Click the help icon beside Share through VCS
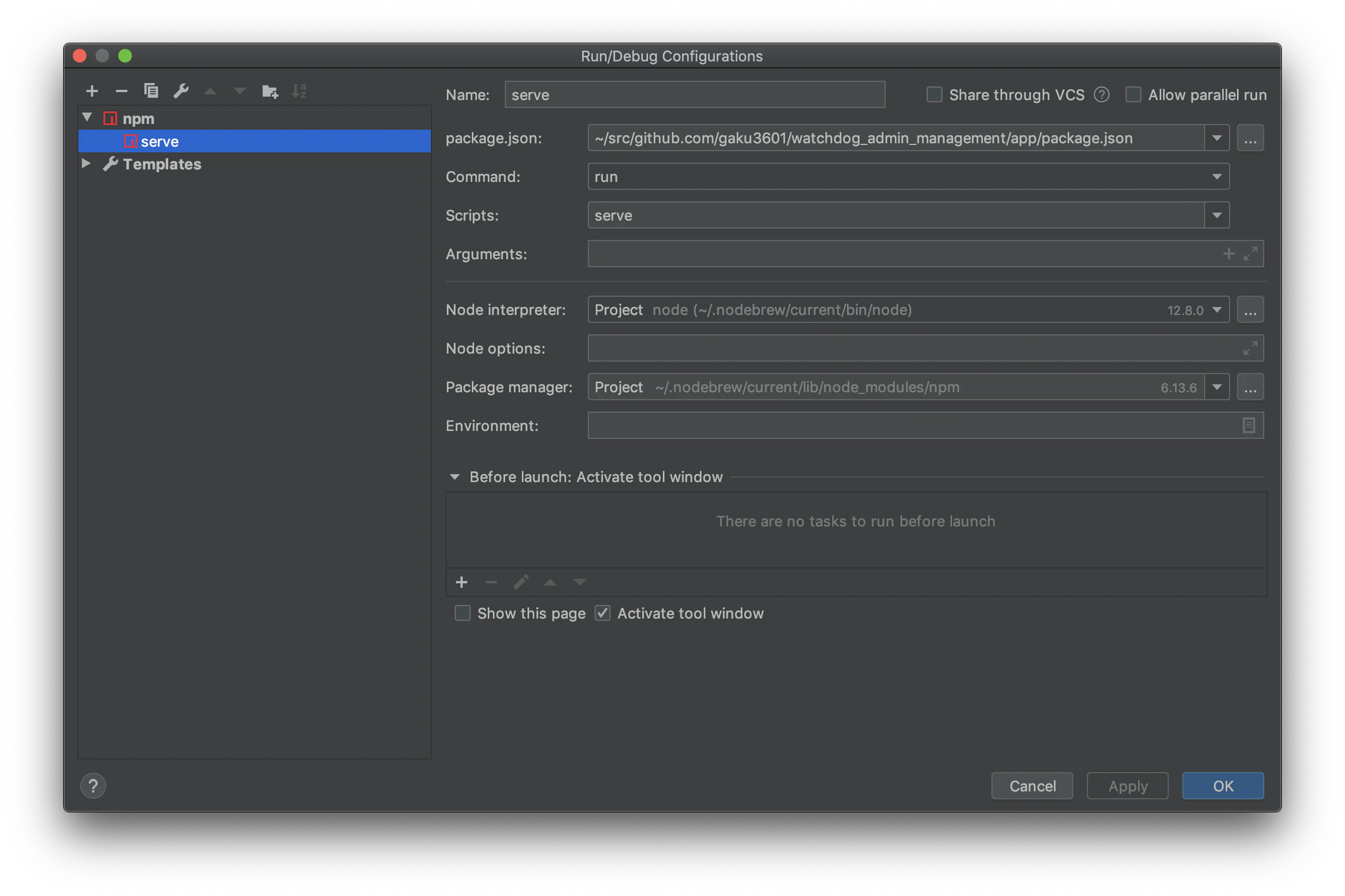This screenshot has height=896, width=1345. [x=1102, y=95]
